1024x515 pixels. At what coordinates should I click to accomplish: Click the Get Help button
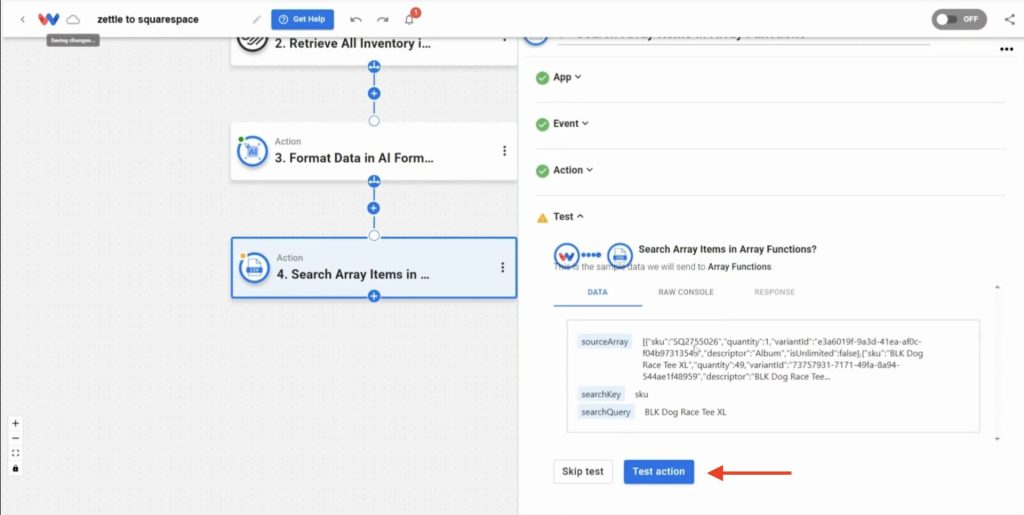point(302,20)
